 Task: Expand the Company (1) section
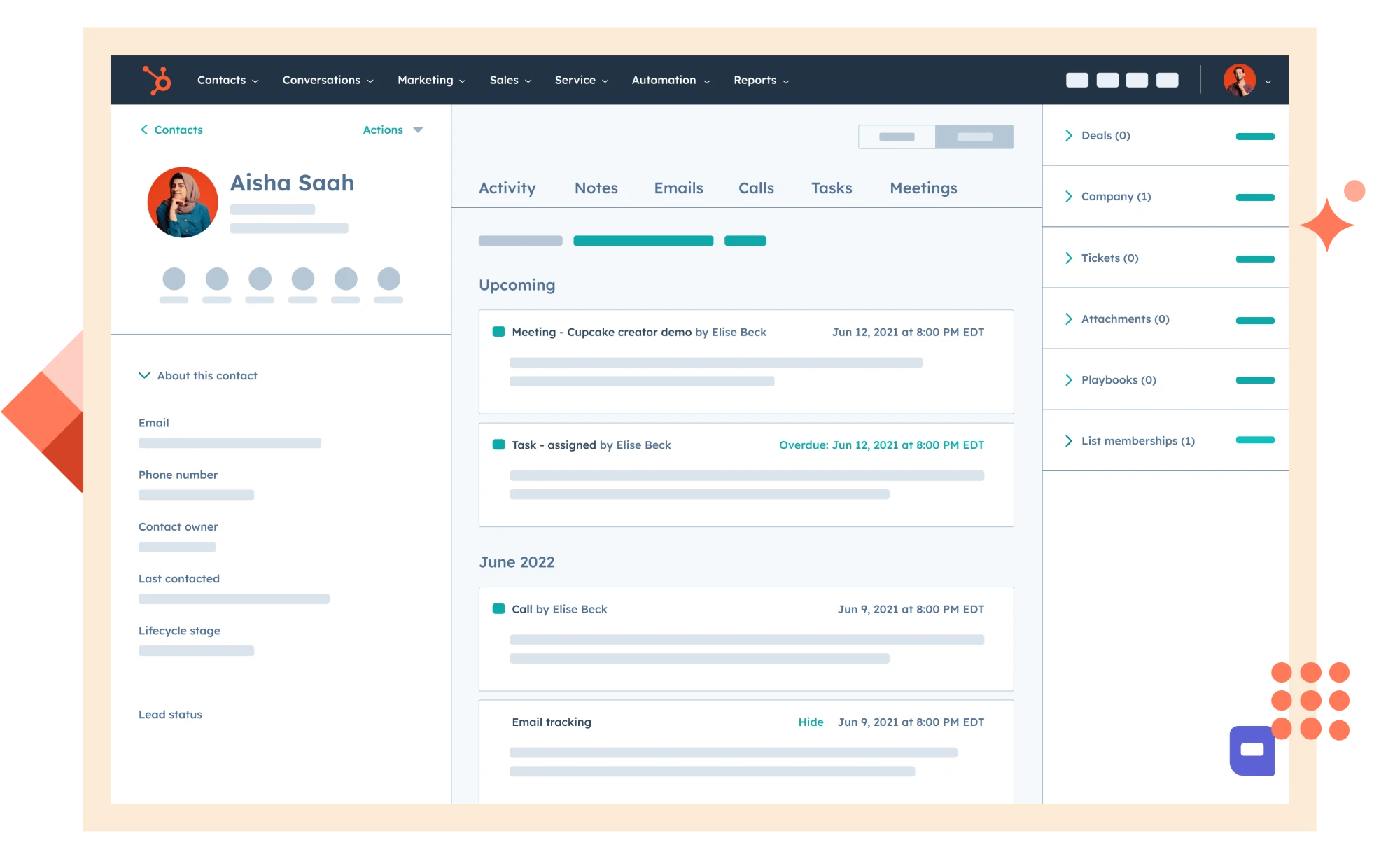tap(1108, 196)
